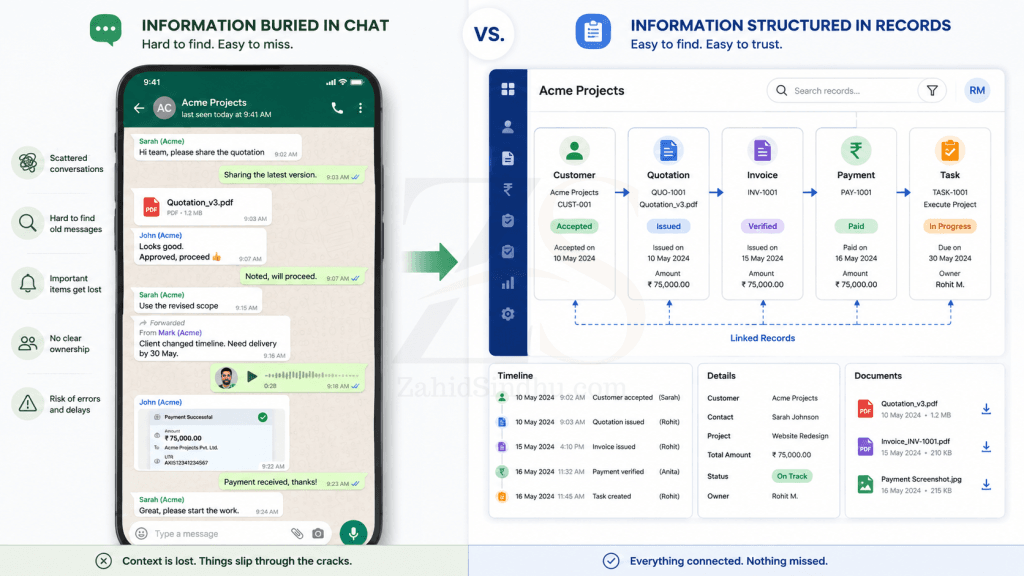Tap the emoji icon in message box
The image size is (1024, 576).
click(x=141, y=534)
